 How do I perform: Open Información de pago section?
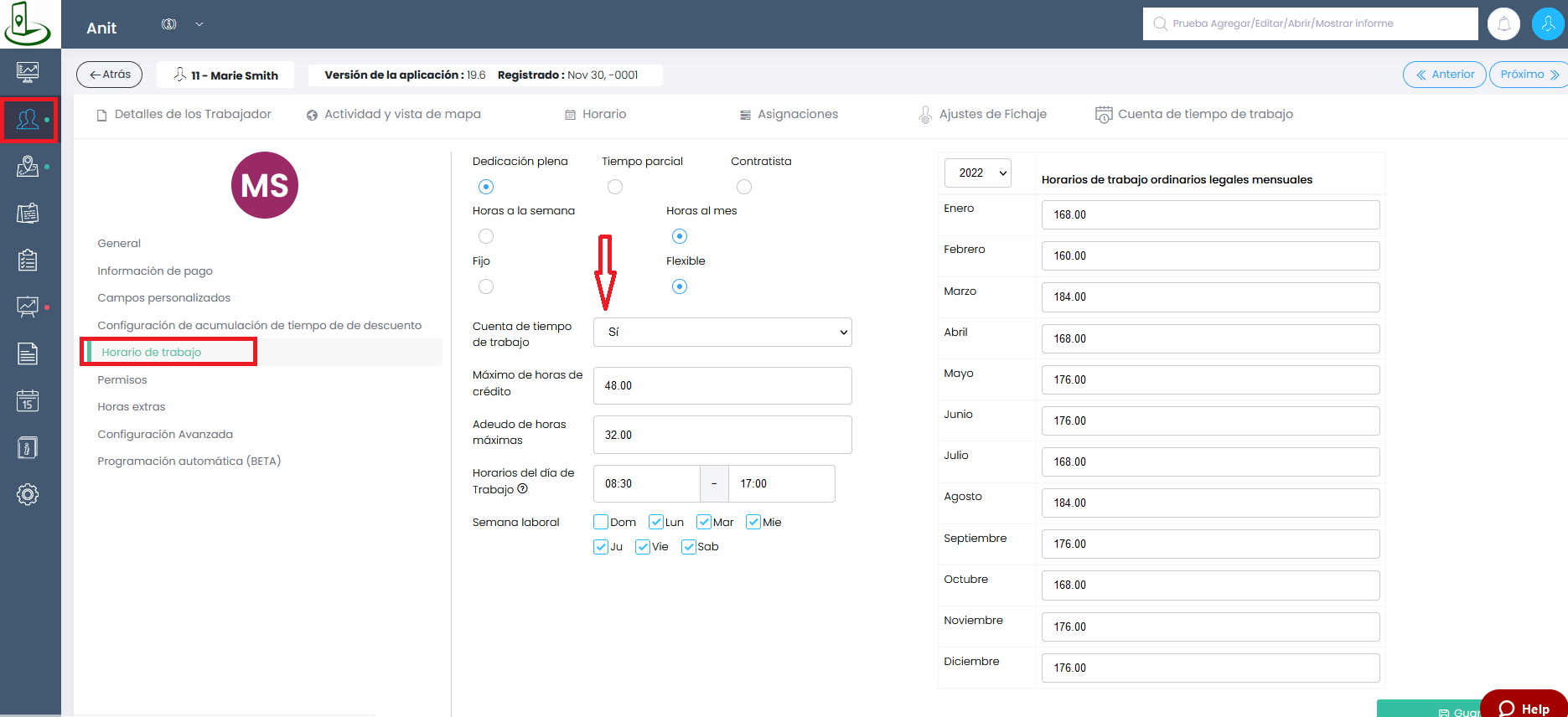[x=155, y=271]
